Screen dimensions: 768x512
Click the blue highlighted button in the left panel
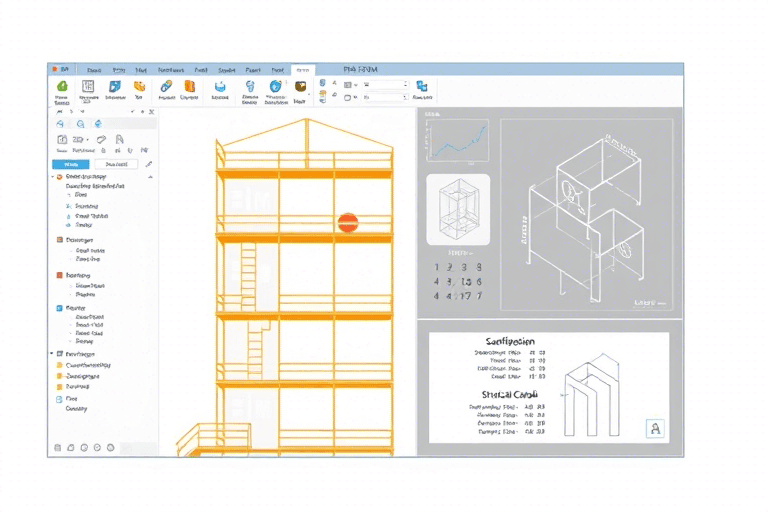(70, 164)
